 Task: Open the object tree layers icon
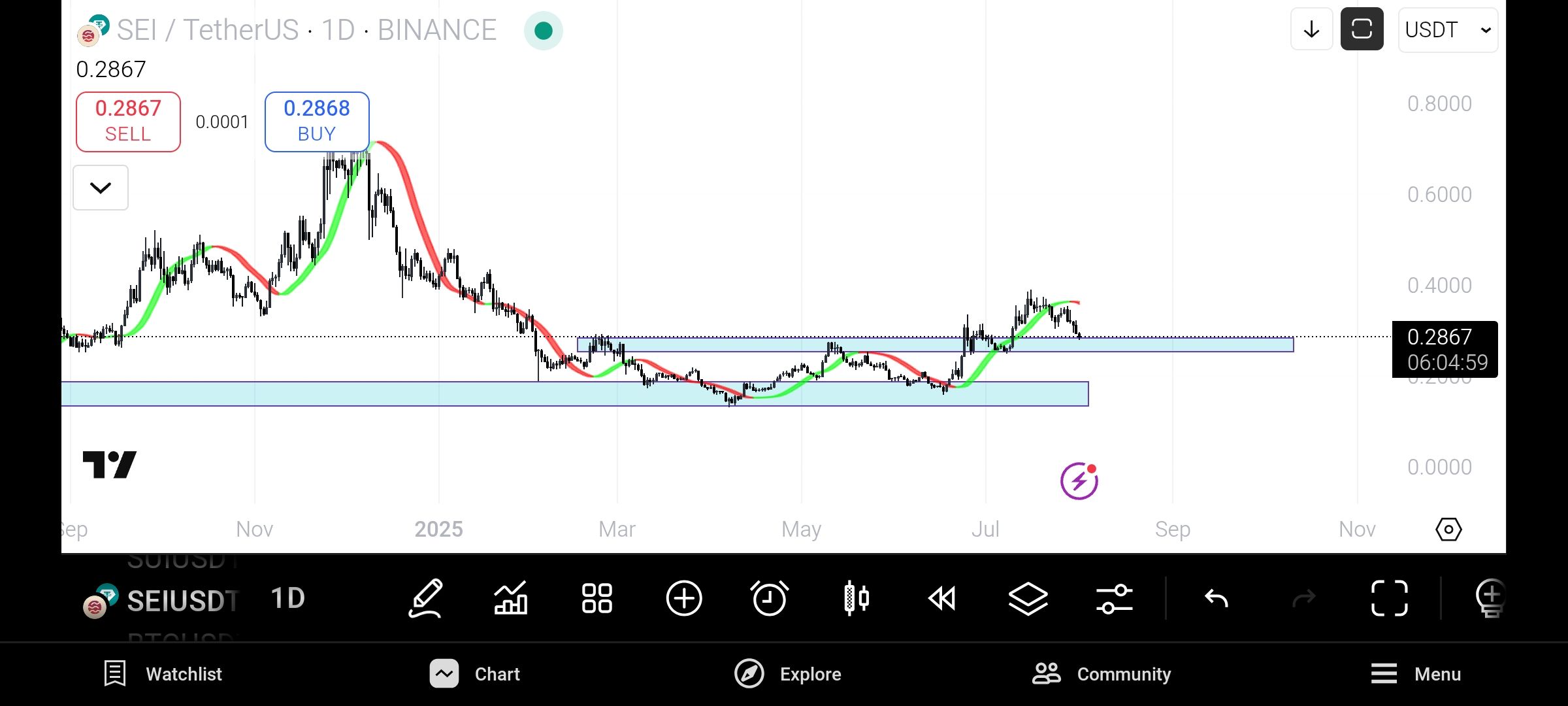pos(1028,598)
